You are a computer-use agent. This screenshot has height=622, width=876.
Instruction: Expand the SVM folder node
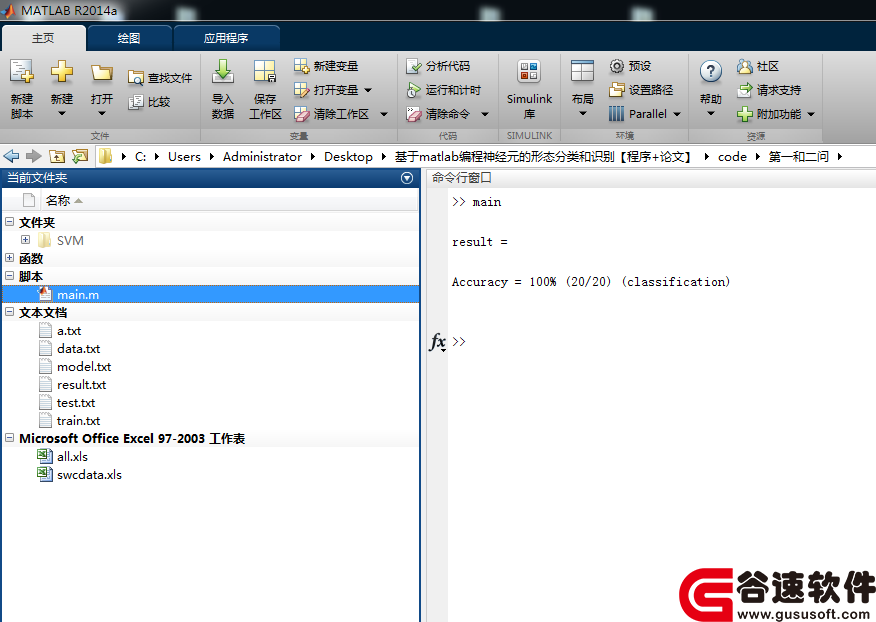pyautogui.click(x=25, y=240)
